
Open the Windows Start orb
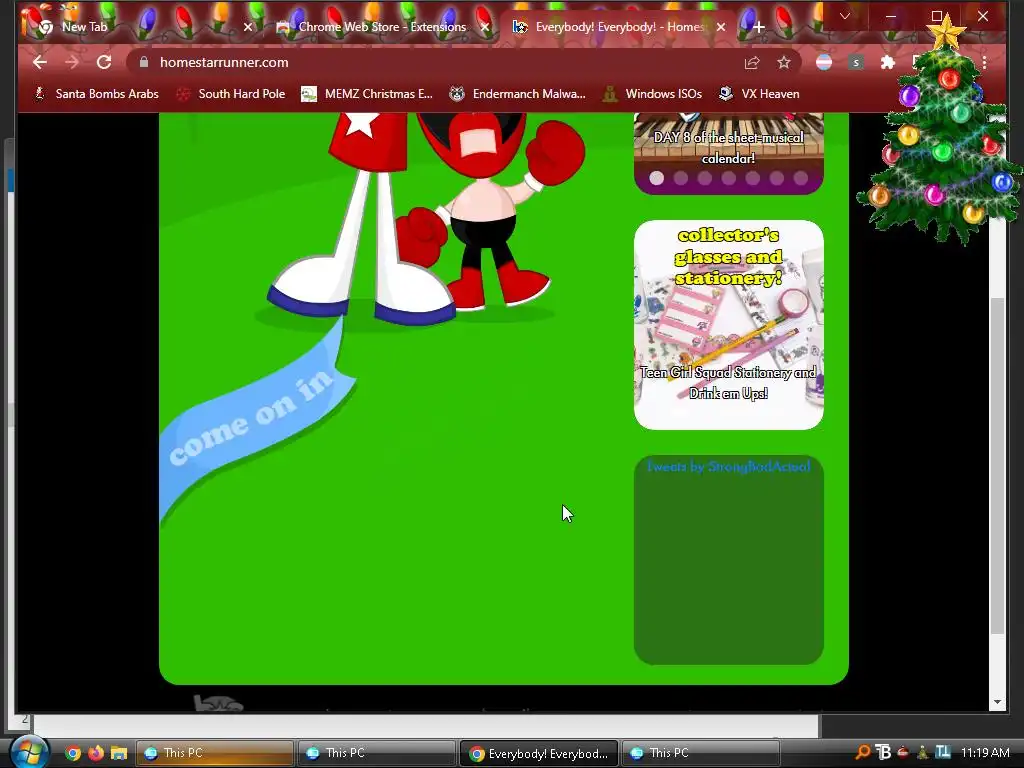point(28,752)
